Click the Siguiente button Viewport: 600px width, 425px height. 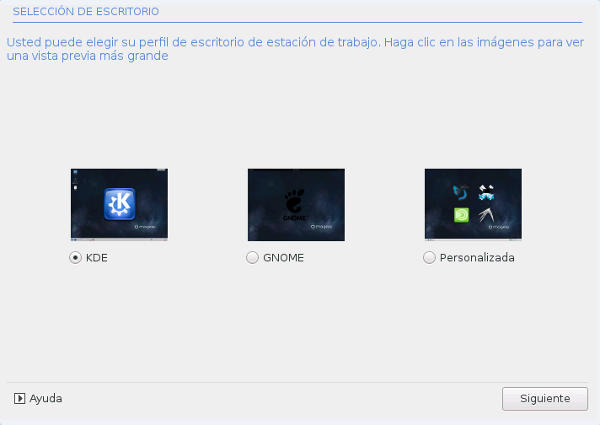[x=545, y=399]
